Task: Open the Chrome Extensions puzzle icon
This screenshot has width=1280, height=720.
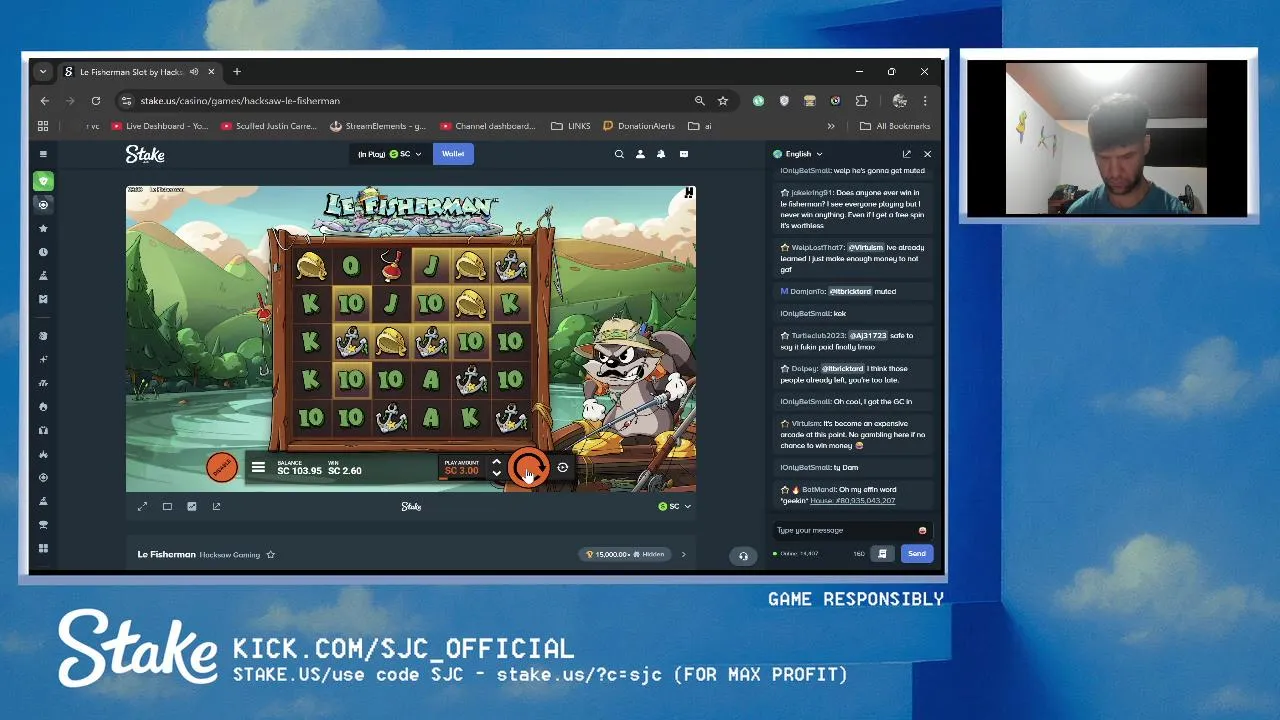Action: [861, 101]
